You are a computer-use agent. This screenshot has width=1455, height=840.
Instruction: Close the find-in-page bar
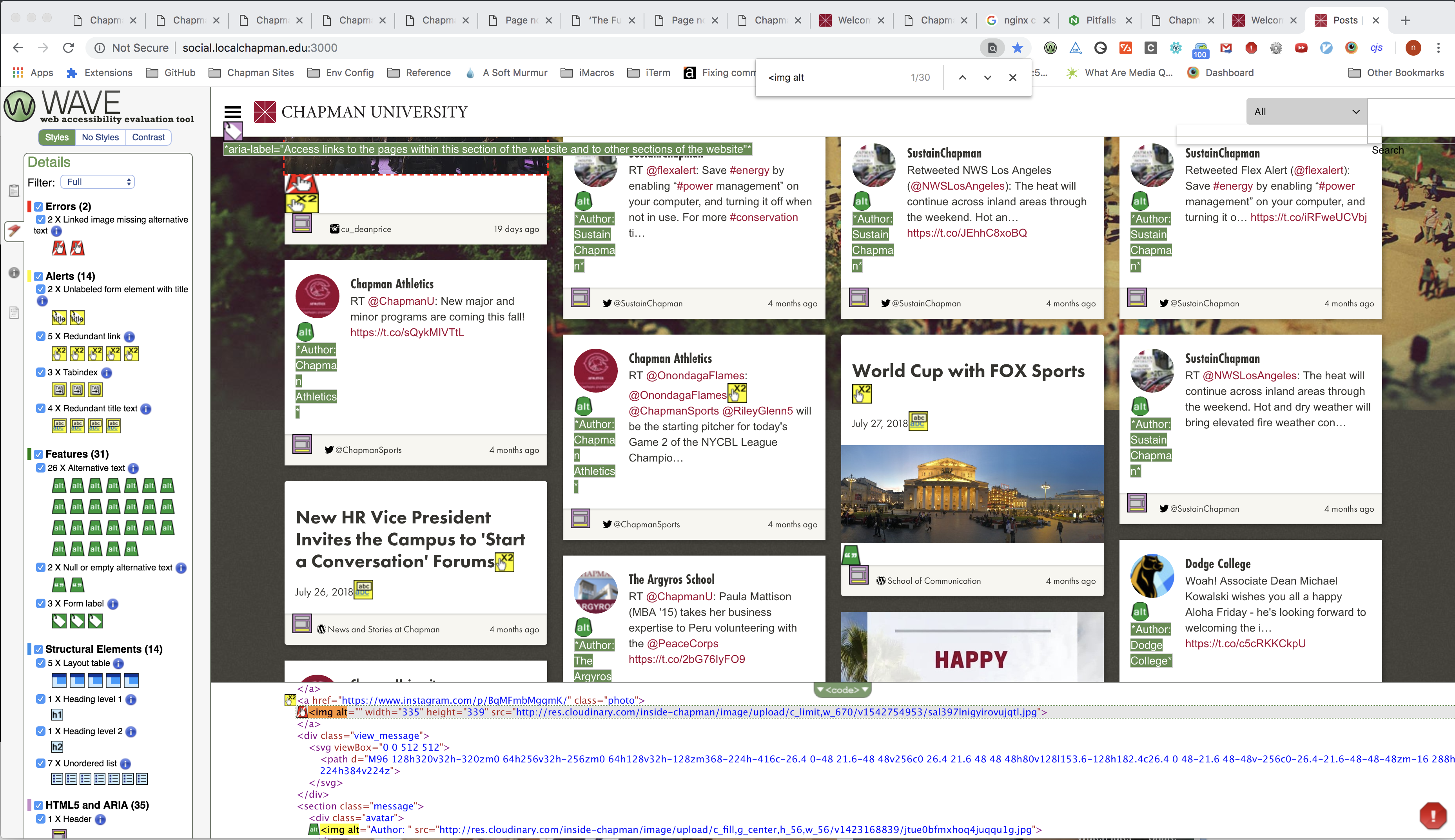[1012, 77]
